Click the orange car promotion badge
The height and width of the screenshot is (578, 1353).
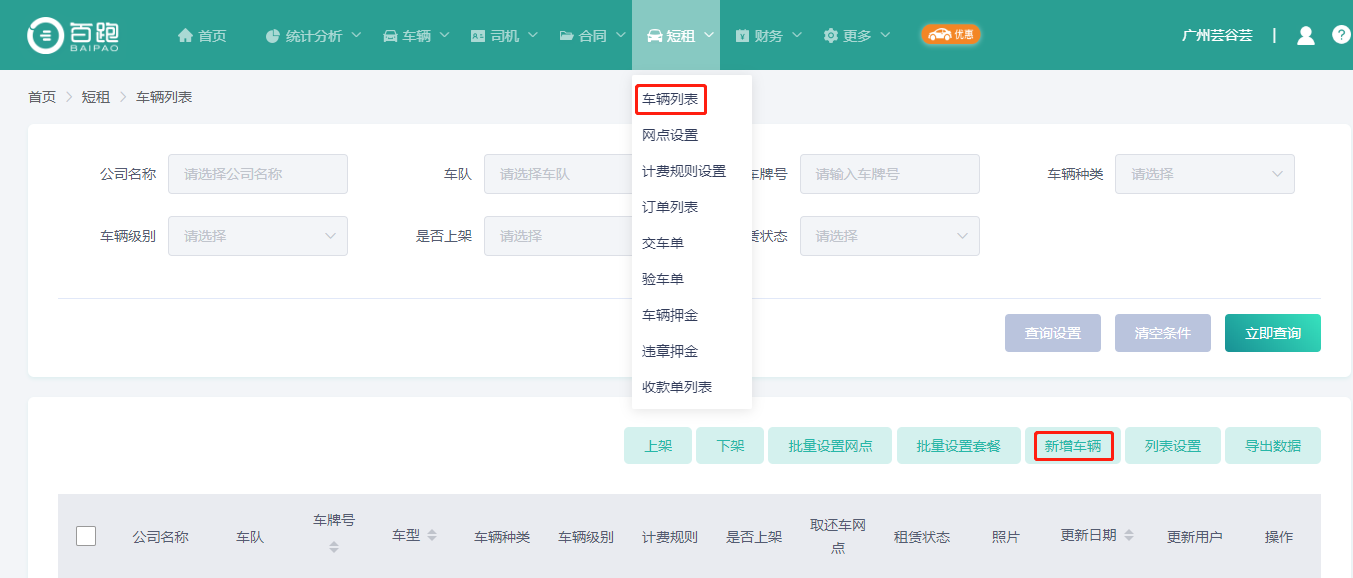point(950,35)
